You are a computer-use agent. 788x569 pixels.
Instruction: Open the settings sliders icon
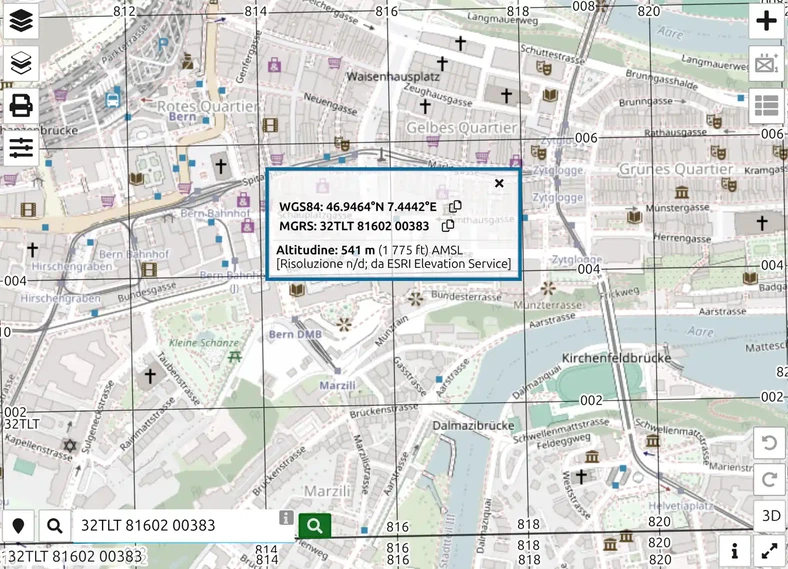[21, 148]
